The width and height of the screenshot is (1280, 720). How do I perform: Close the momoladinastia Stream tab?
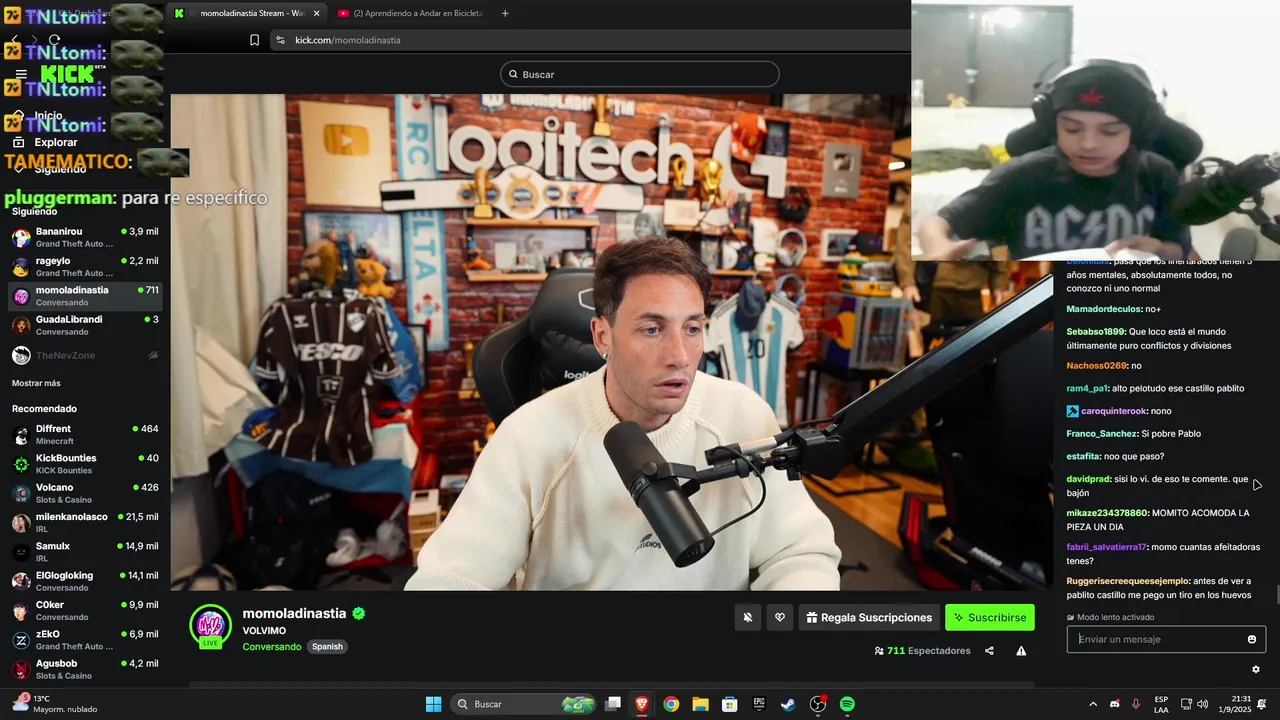coord(317,13)
